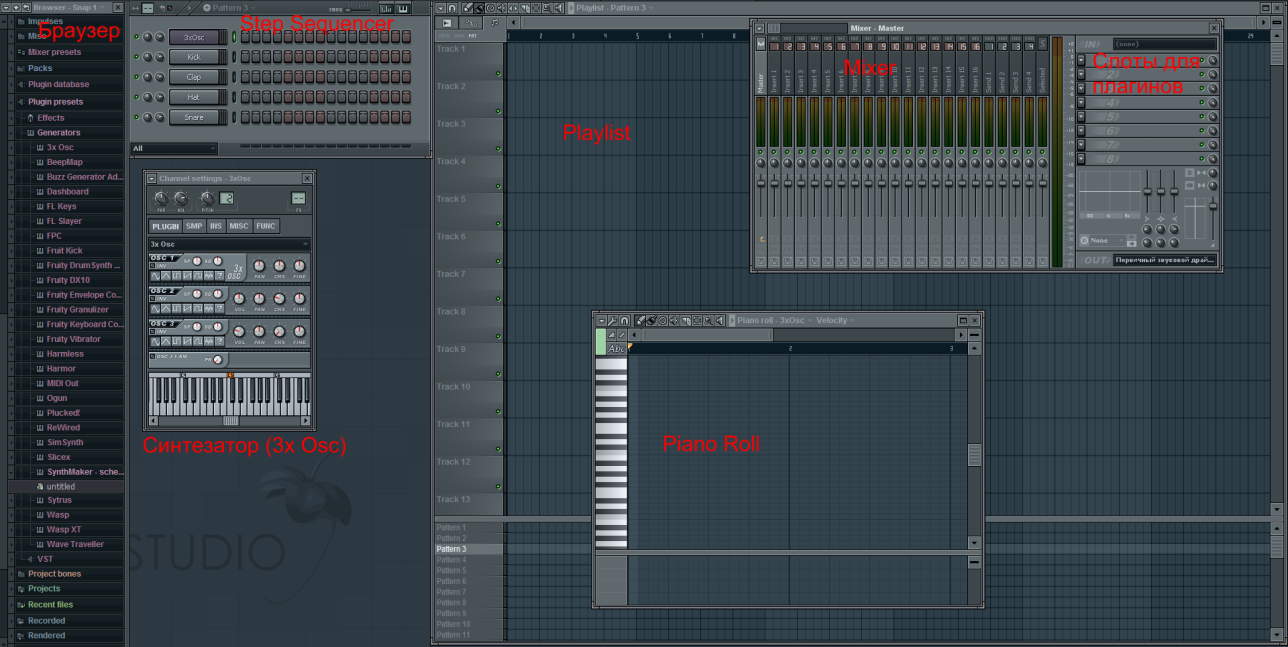Viewport: 1288px width, 647px height.
Task: Open the Channel settings window arrow menu
Action: (x=152, y=178)
